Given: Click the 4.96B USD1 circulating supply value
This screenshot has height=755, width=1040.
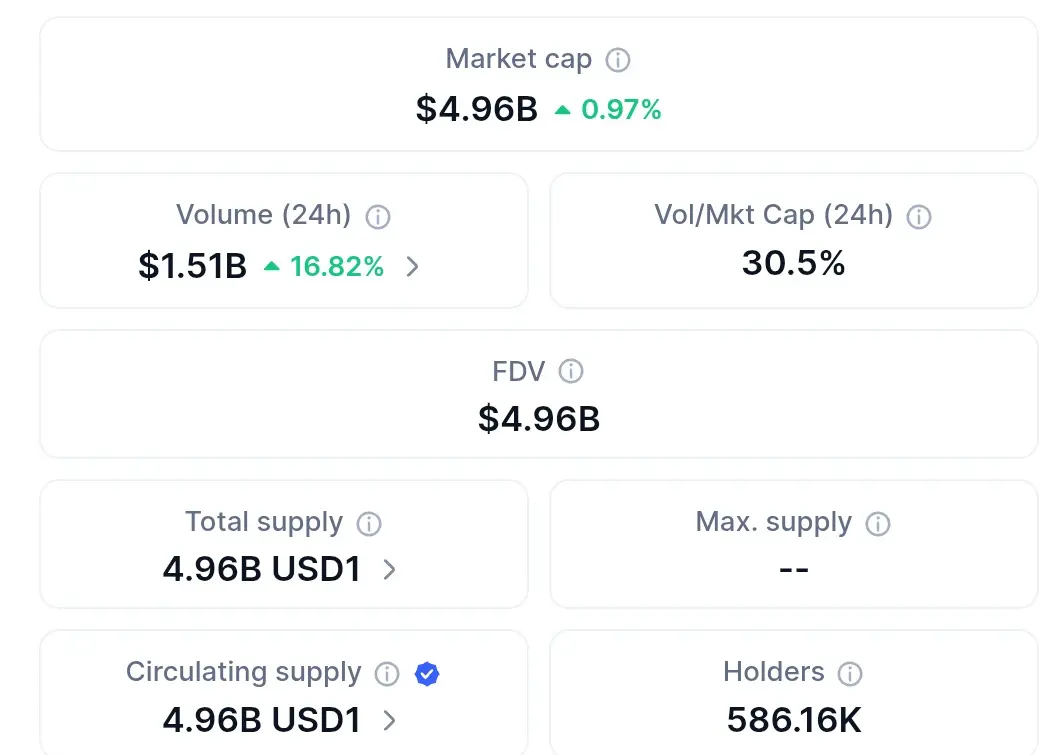Looking at the screenshot, I should (261, 719).
